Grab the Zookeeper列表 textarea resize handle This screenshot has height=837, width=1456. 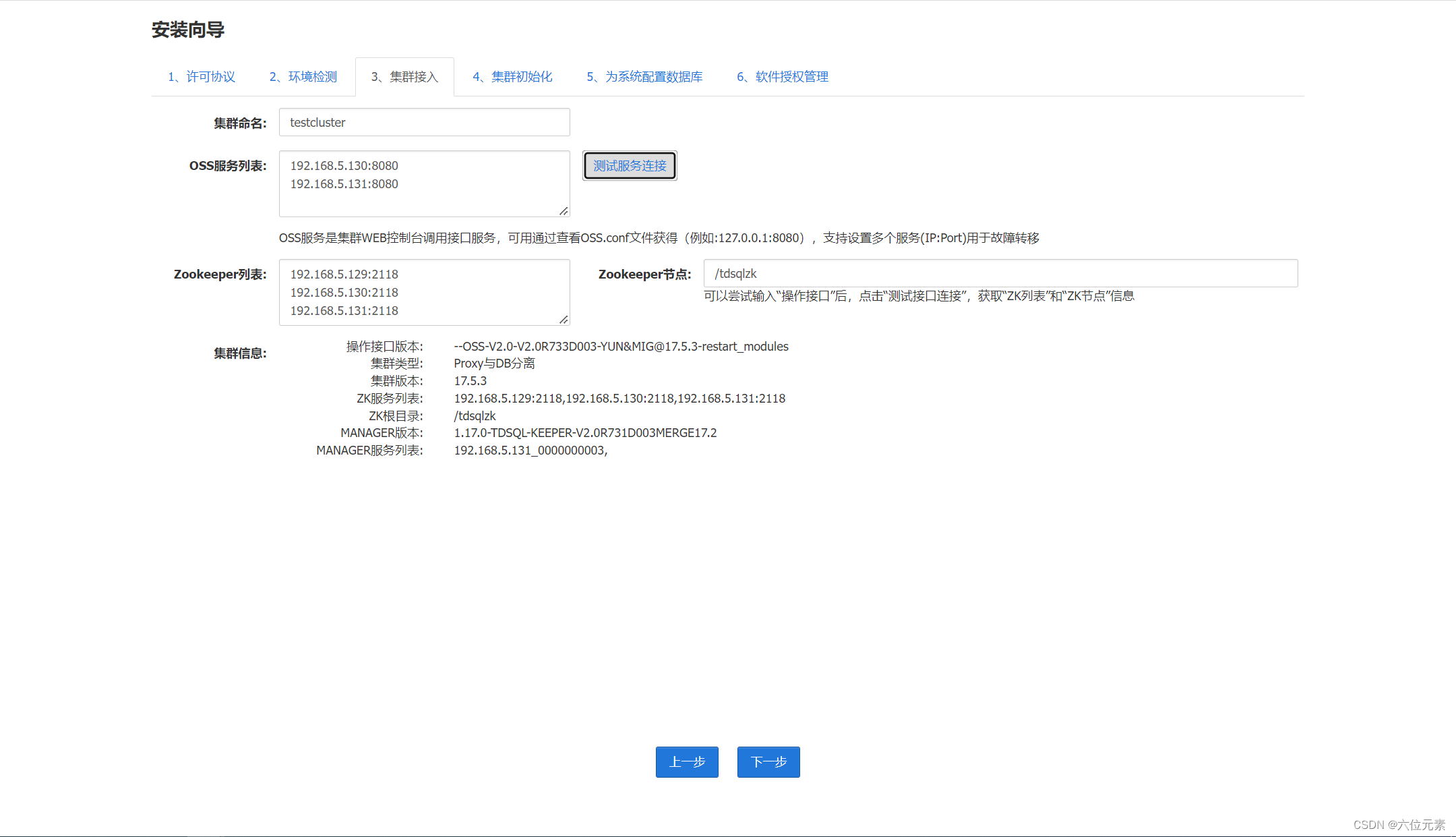coord(564,320)
